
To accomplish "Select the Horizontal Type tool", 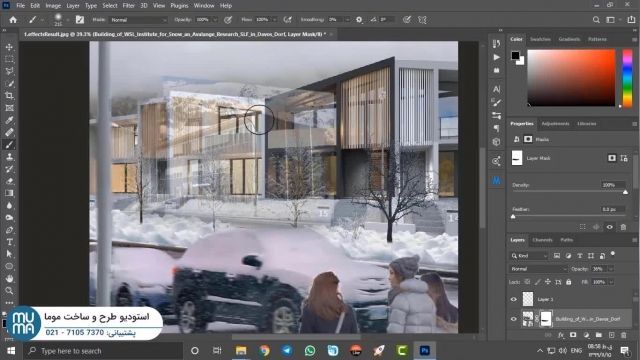I will pyautogui.click(x=9, y=242).
